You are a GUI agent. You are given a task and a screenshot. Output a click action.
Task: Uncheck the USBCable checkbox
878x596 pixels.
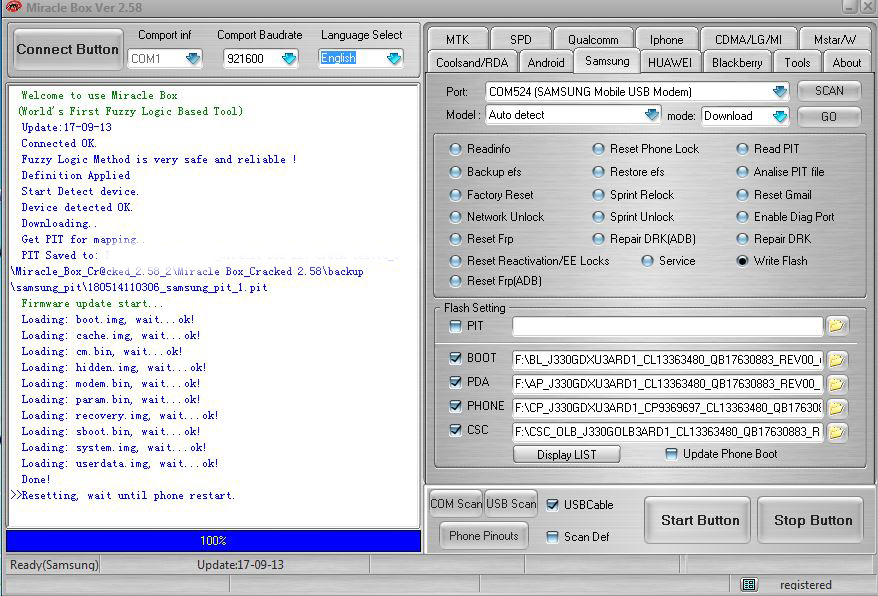[553, 505]
